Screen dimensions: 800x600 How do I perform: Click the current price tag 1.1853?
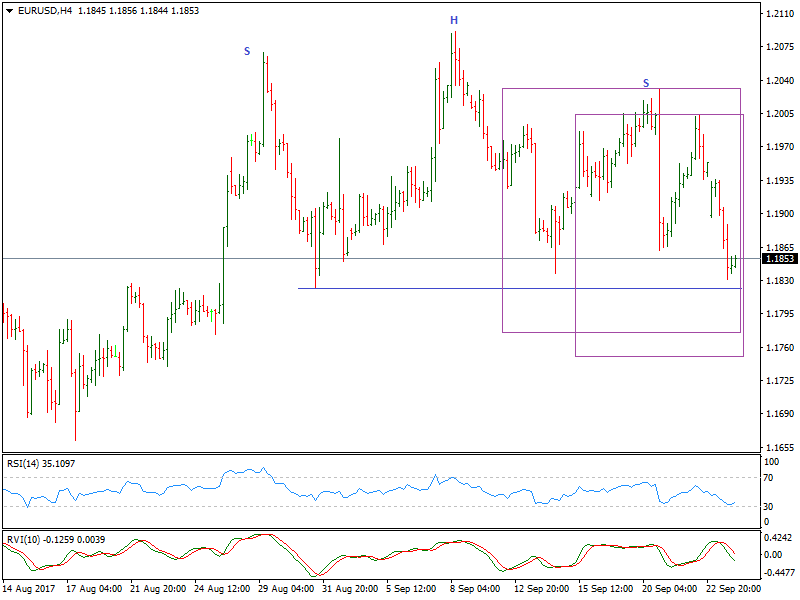(x=780, y=259)
